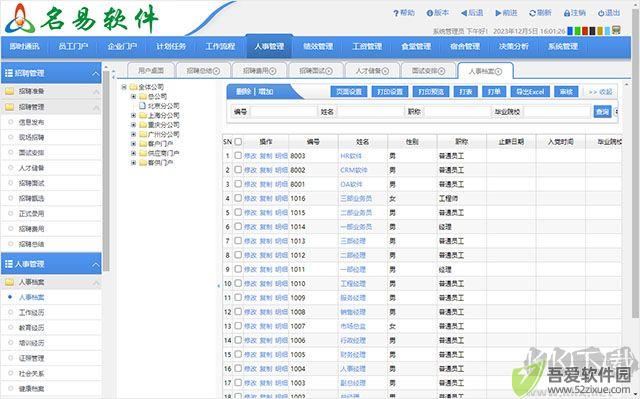Close the 人才储备 tab via its x icon
This screenshot has width=640, height=399.
385,71
